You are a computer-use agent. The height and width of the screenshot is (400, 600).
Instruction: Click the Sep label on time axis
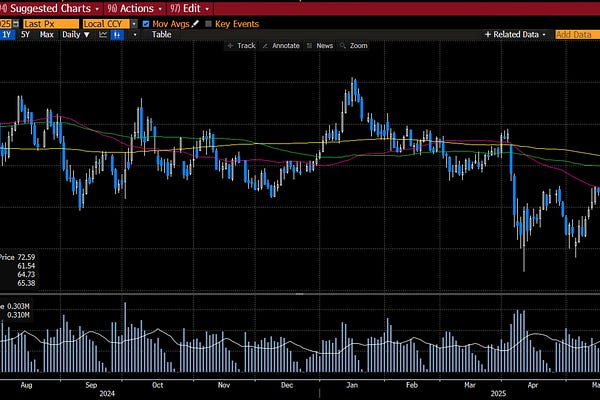91,385
